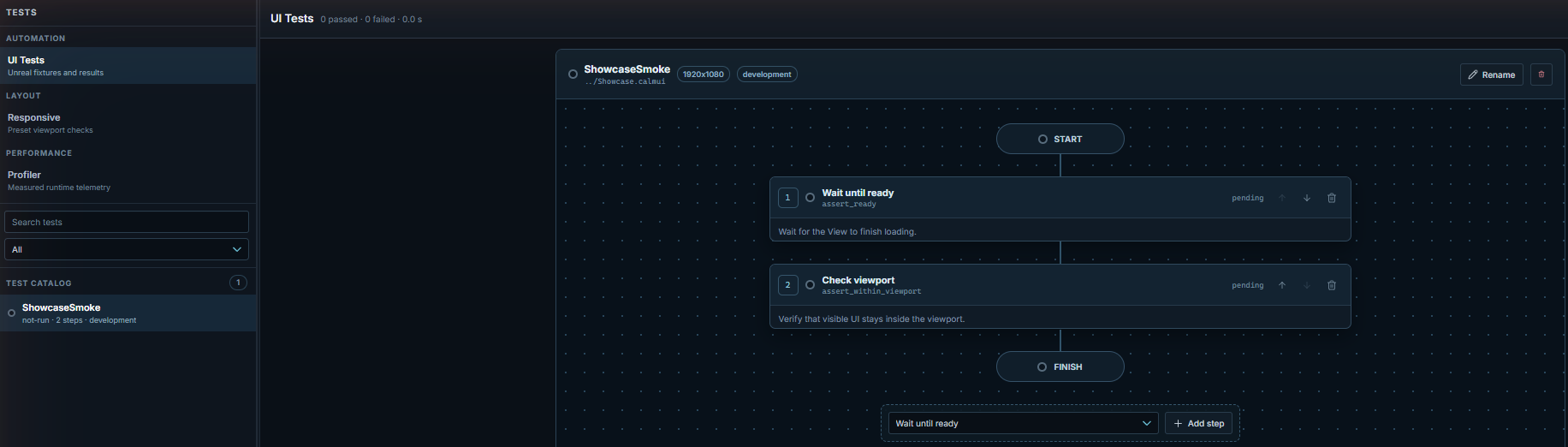Click status circle of Wait until ready step
Viewport: 1568px width, 447px height.
click(x=810, y=198)
